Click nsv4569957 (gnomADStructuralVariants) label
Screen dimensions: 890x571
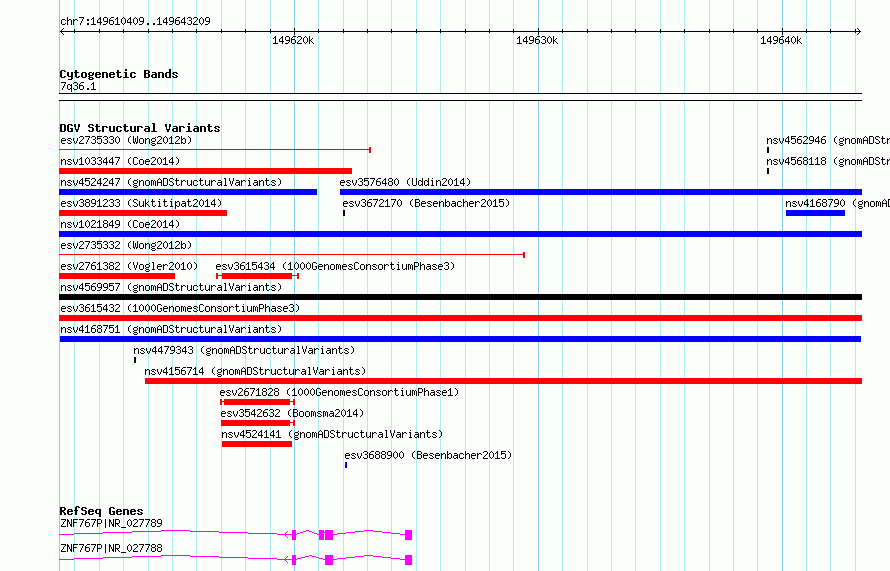pyautogui.click(x=171, y=287)
